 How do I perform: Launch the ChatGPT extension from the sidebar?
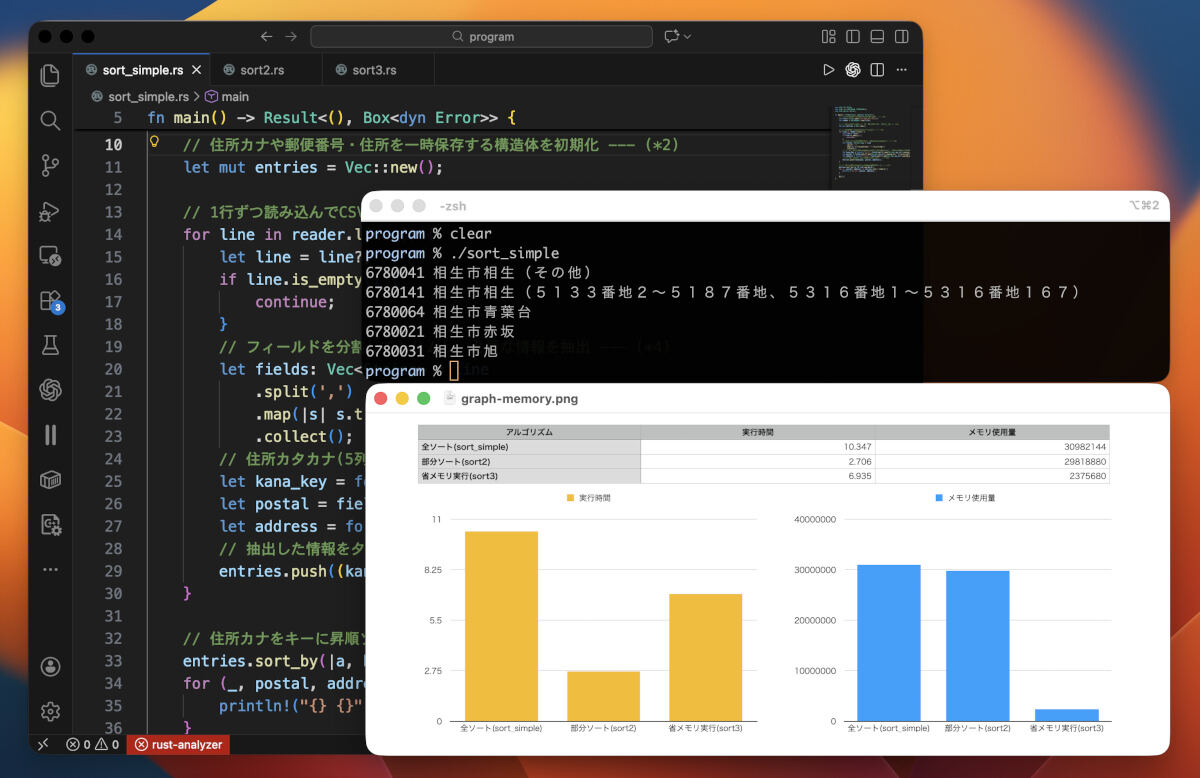coord(50,390)
